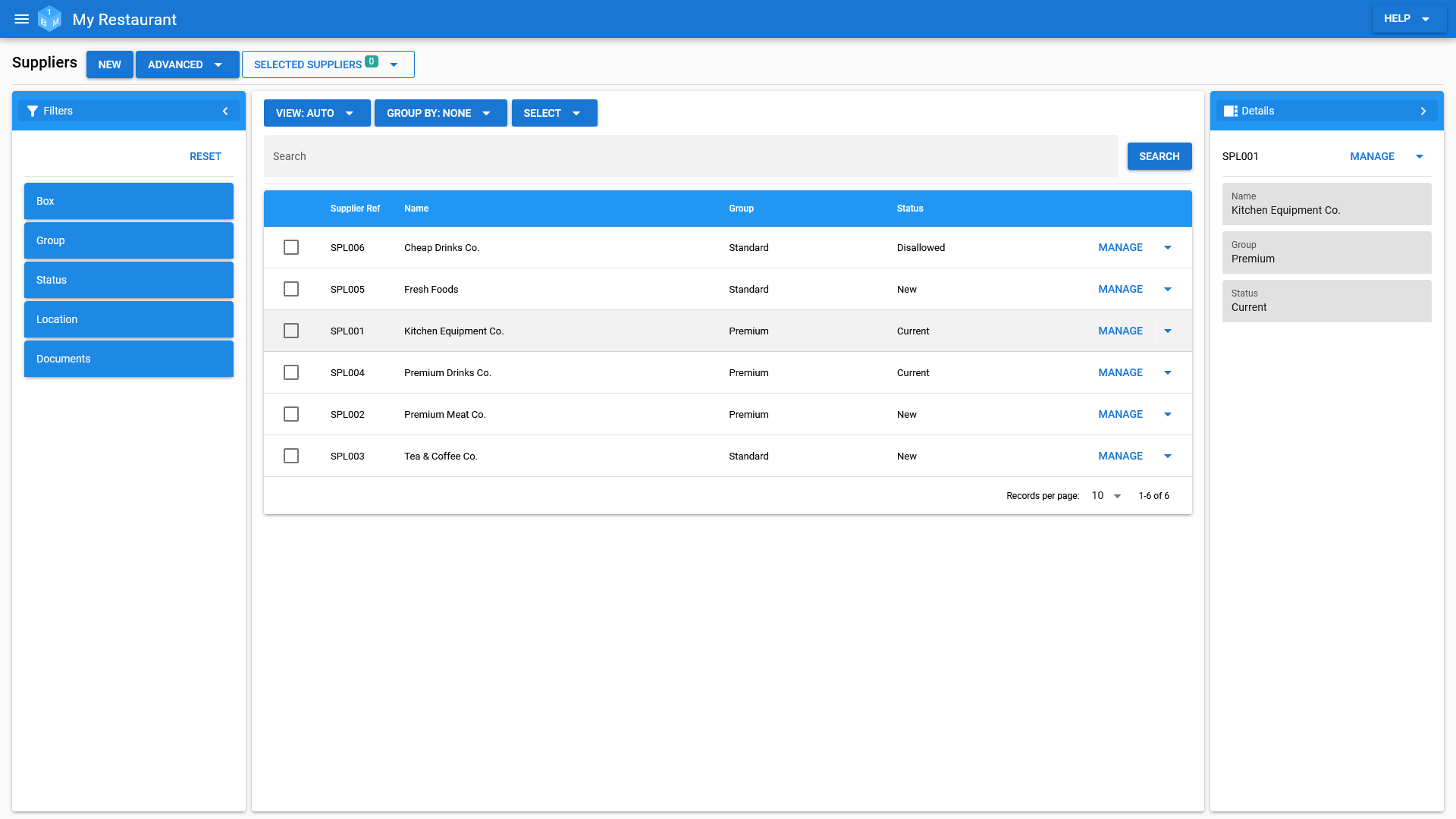The width and height of the screenshot is (1456, 819).
Task: Click the NEW supplier button
Action: [110, 64]
